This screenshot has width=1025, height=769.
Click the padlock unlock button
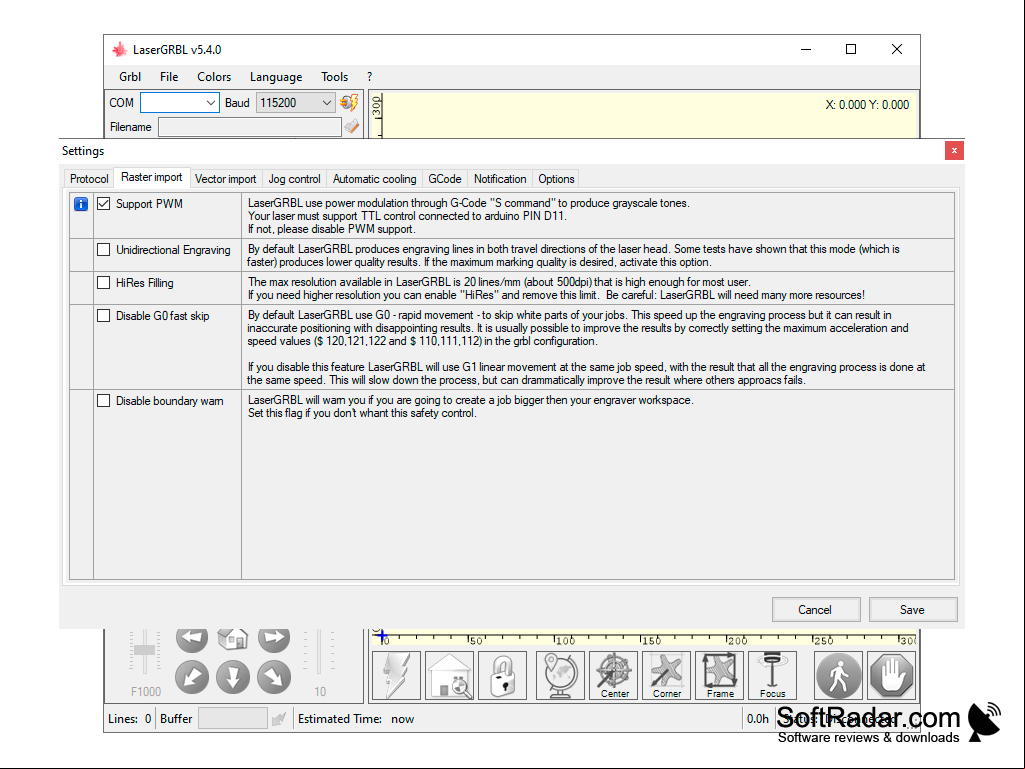503,675
